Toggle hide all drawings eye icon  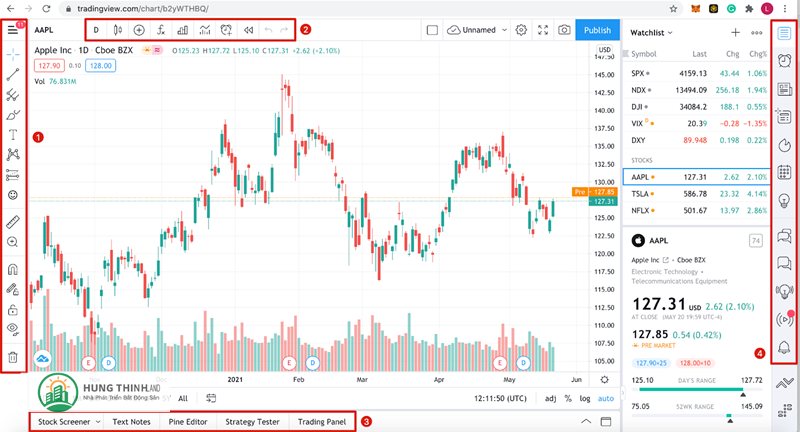pos(12,327)
